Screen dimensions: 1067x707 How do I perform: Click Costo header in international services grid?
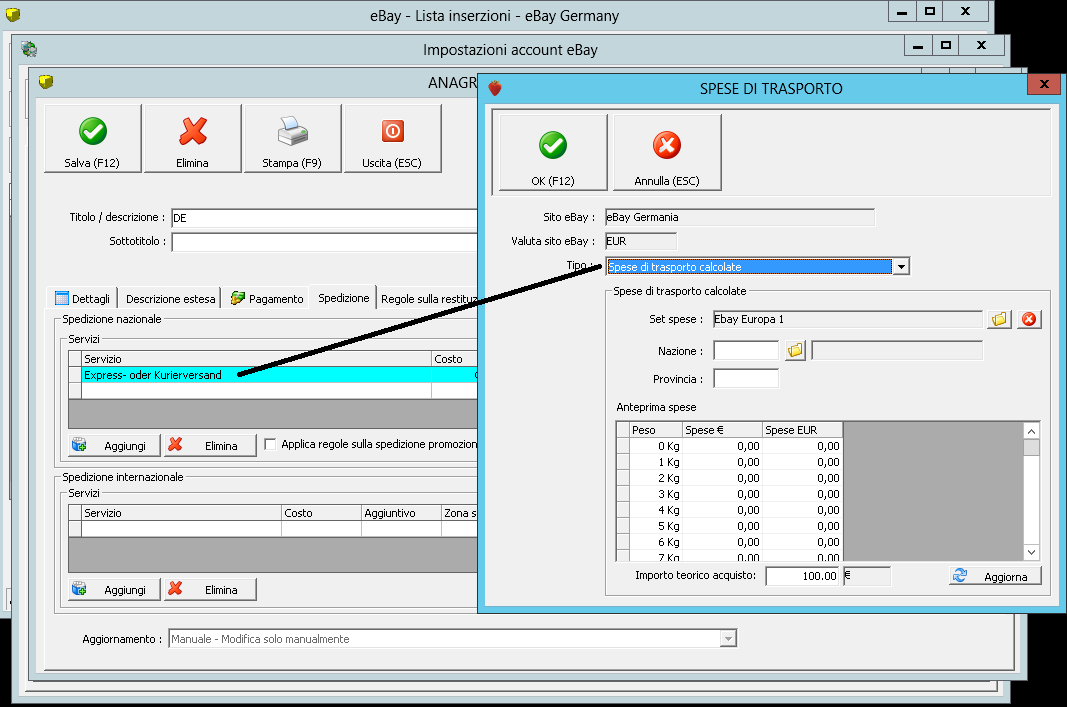pyautogui.click(x=321, y=513)
